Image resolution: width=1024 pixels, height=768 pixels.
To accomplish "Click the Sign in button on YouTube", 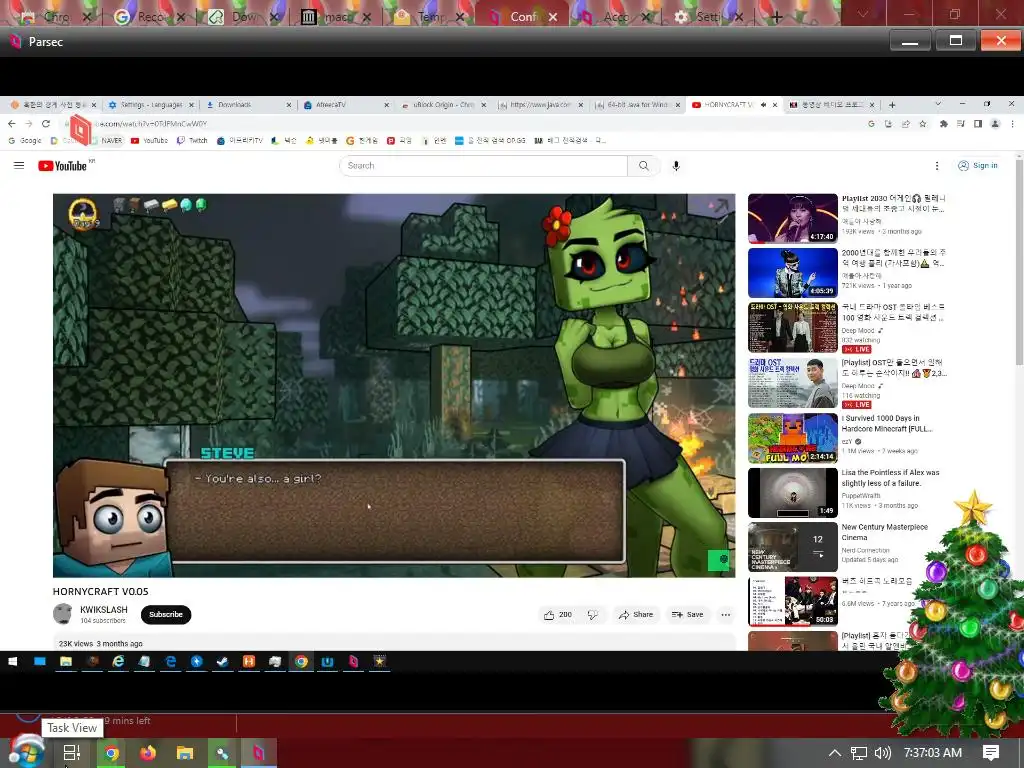I will (x=978, y=166).
